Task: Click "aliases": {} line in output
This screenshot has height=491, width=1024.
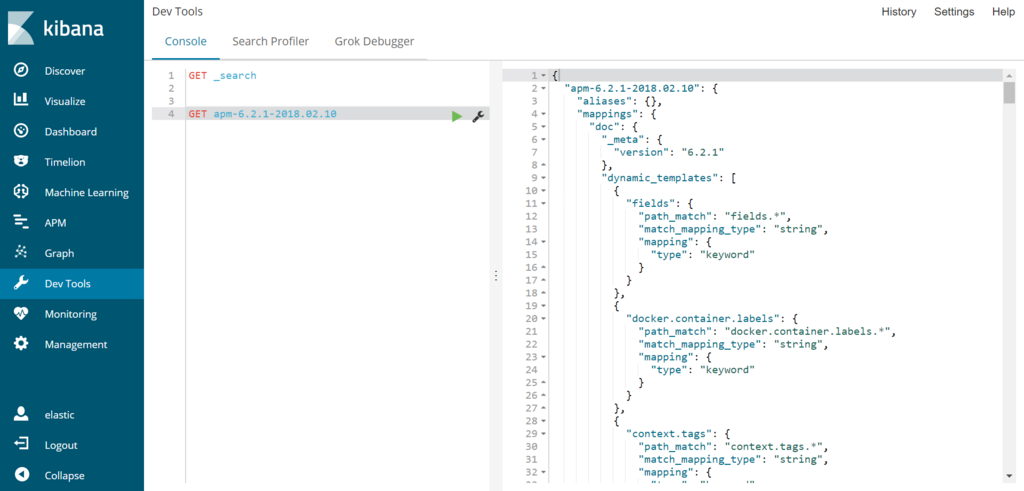Action: coord(620,101)
